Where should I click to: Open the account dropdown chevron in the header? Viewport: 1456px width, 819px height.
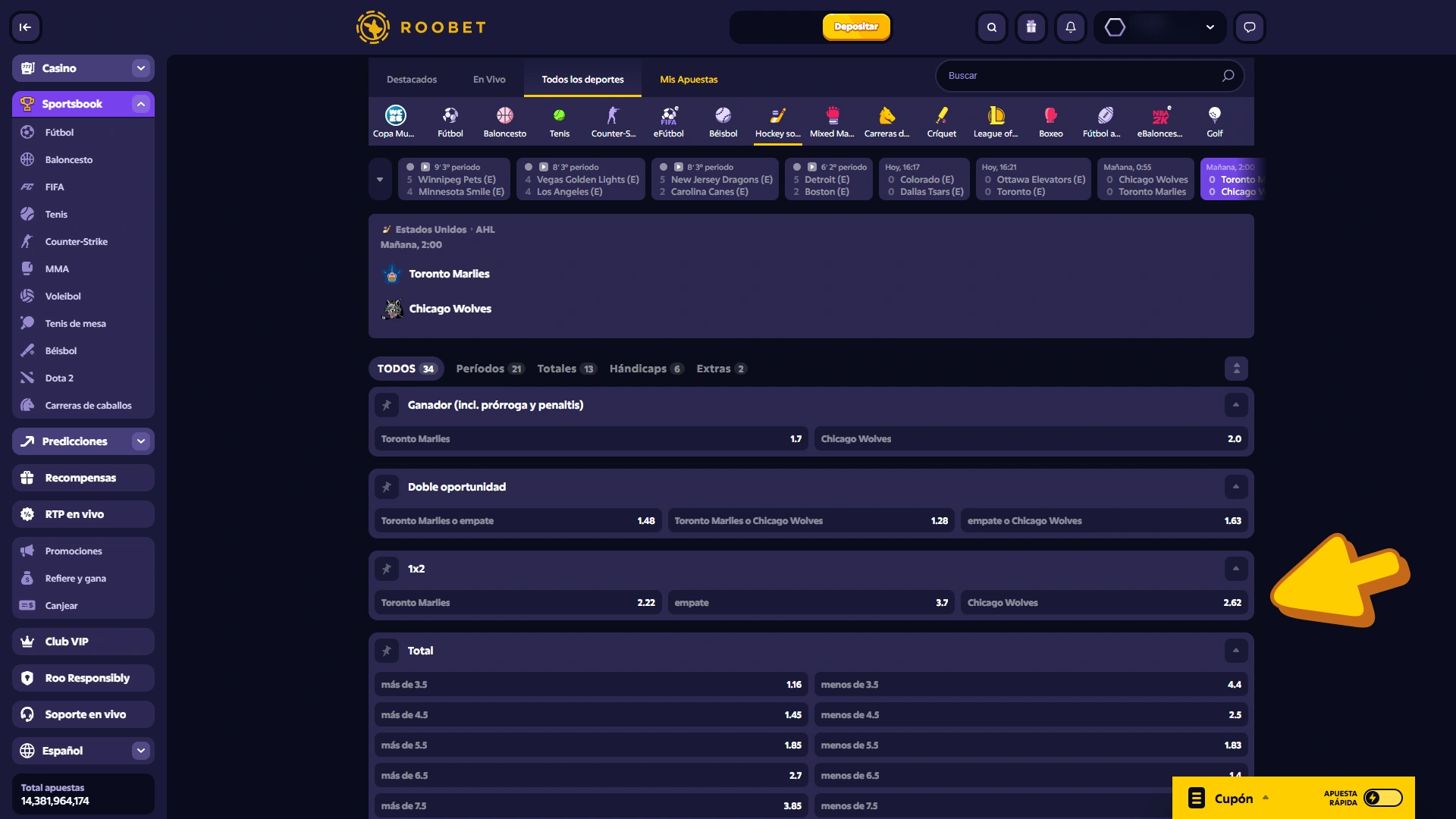[x=1210, y=27]
